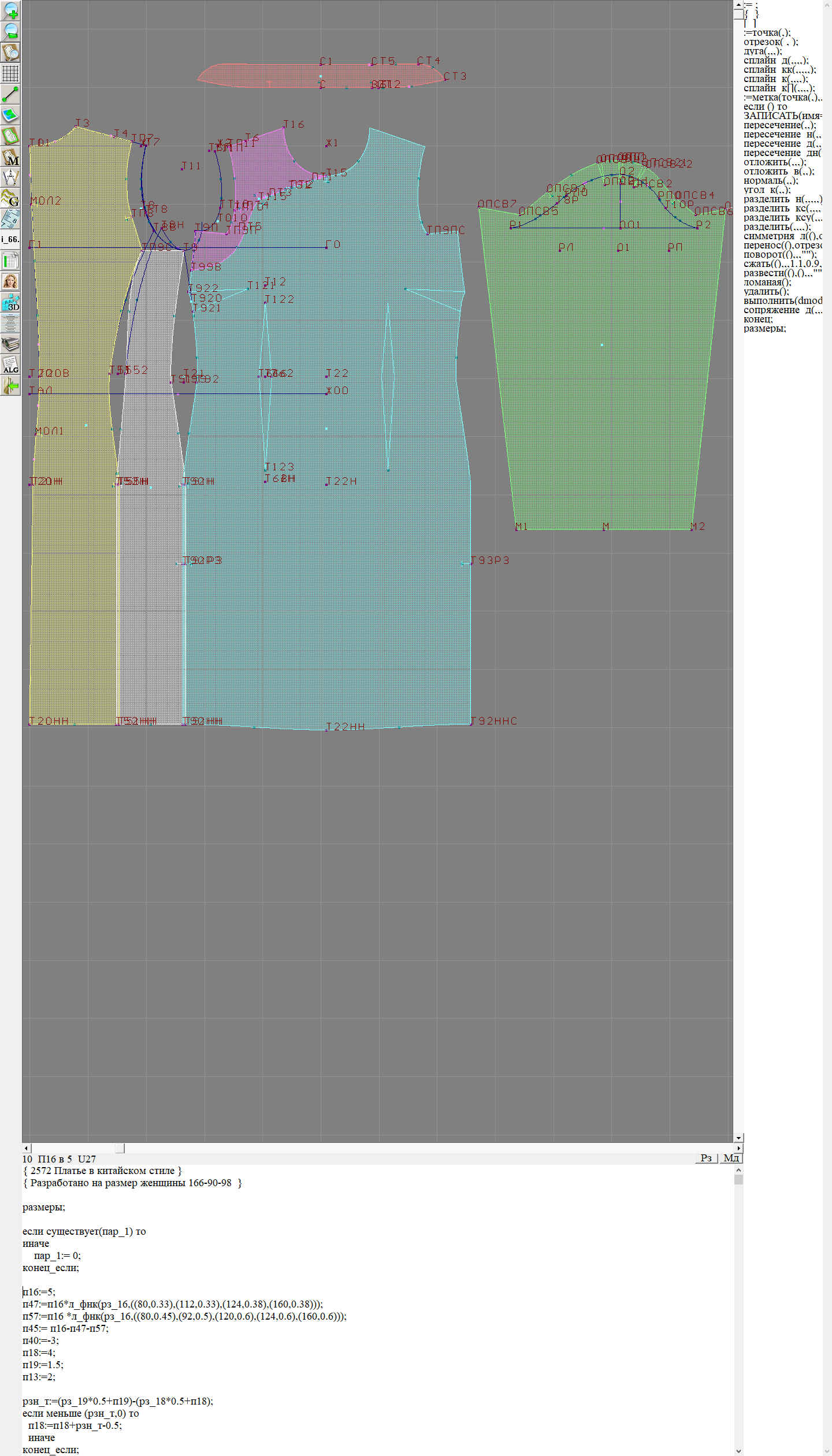Open the mannequin face portrait icon
The width and height of the screenshot is (832, 1456).
[11, 281]
